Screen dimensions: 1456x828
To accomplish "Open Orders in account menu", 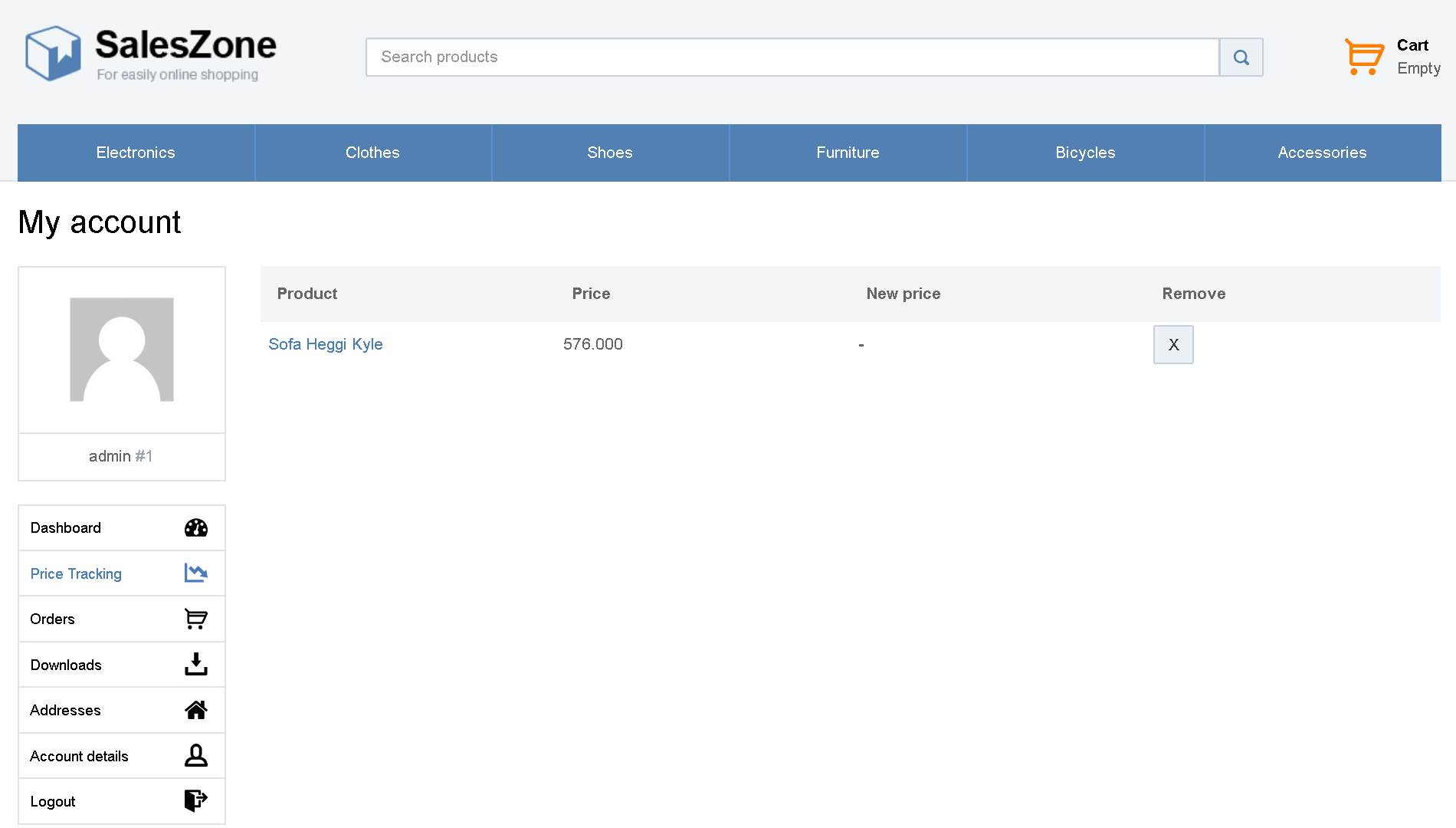I will click(122, 619).
